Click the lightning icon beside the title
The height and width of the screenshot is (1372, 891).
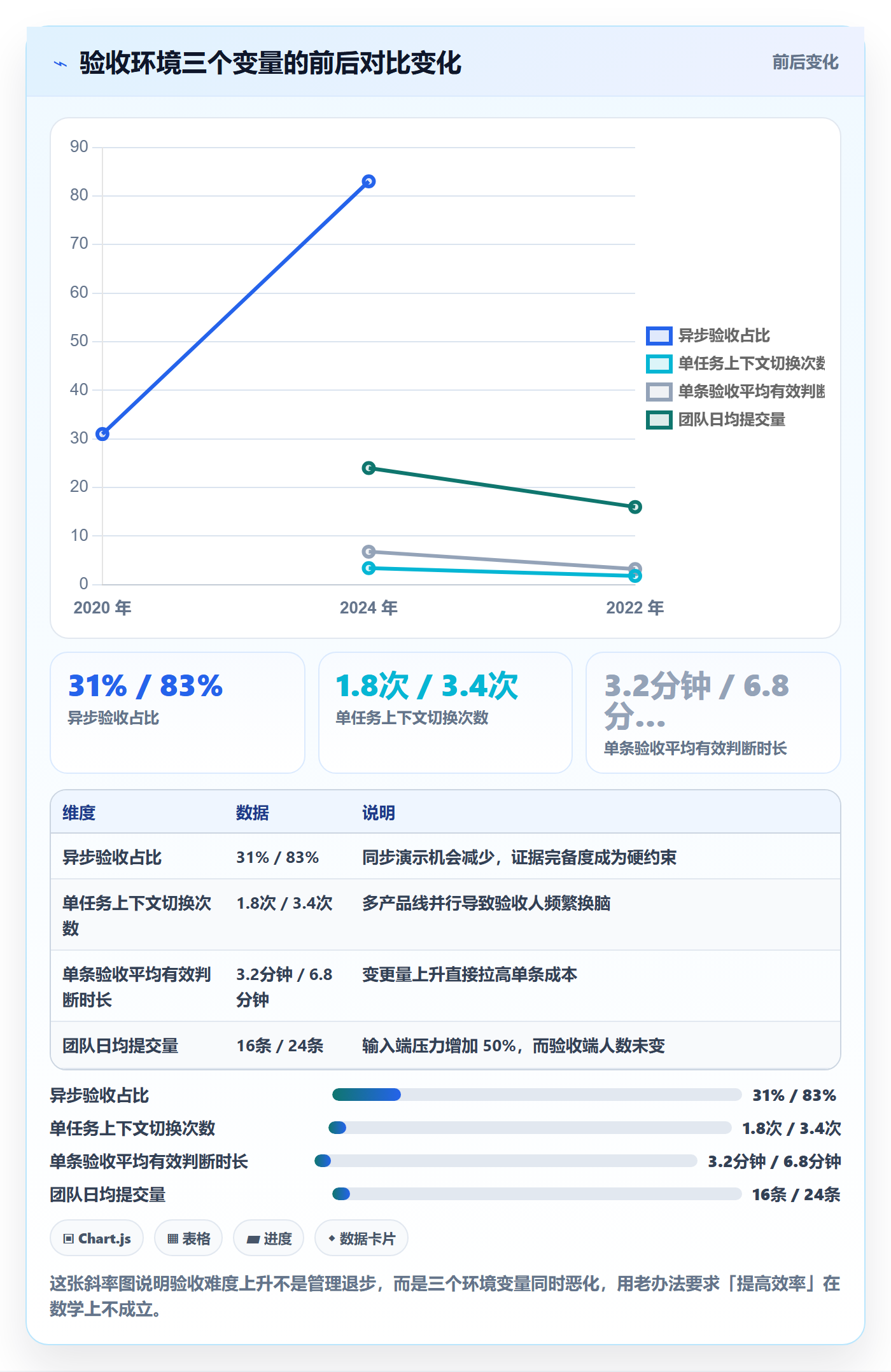[x=60, y=64]
